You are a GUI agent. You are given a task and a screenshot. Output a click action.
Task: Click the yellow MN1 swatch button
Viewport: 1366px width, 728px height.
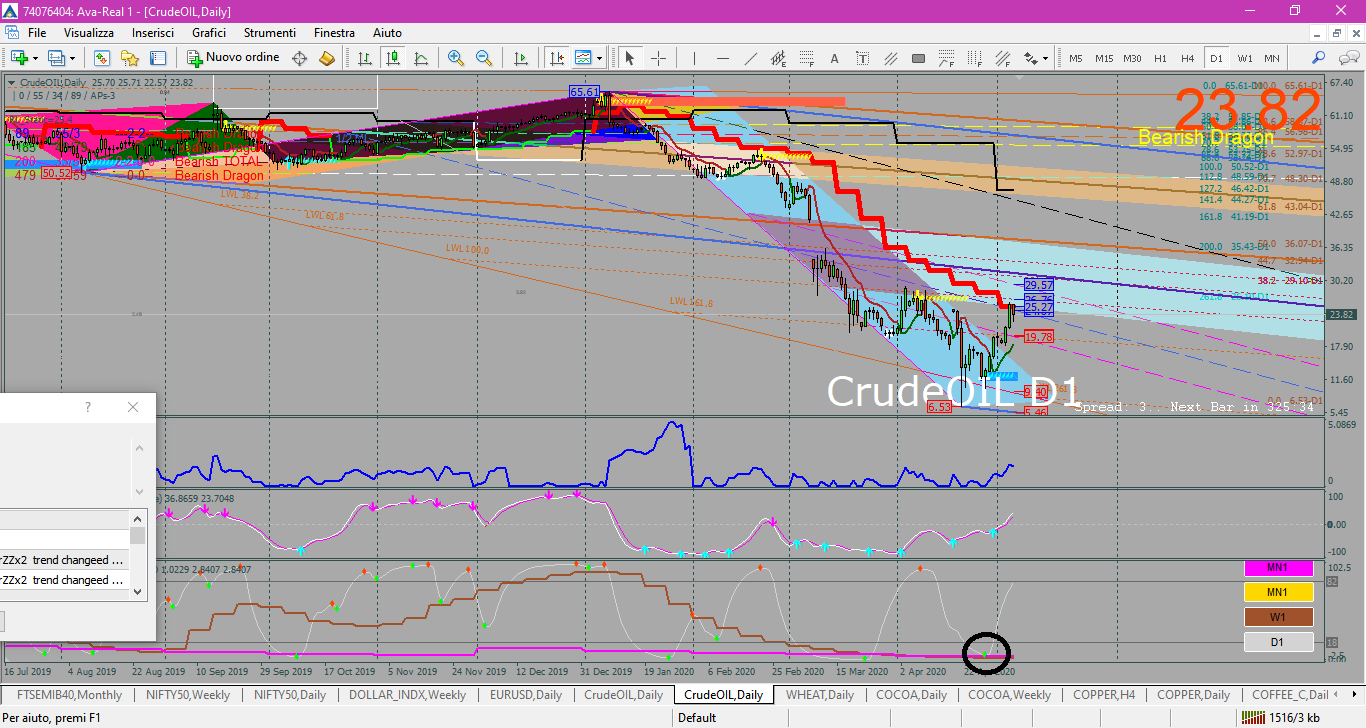pos(1277,592)
